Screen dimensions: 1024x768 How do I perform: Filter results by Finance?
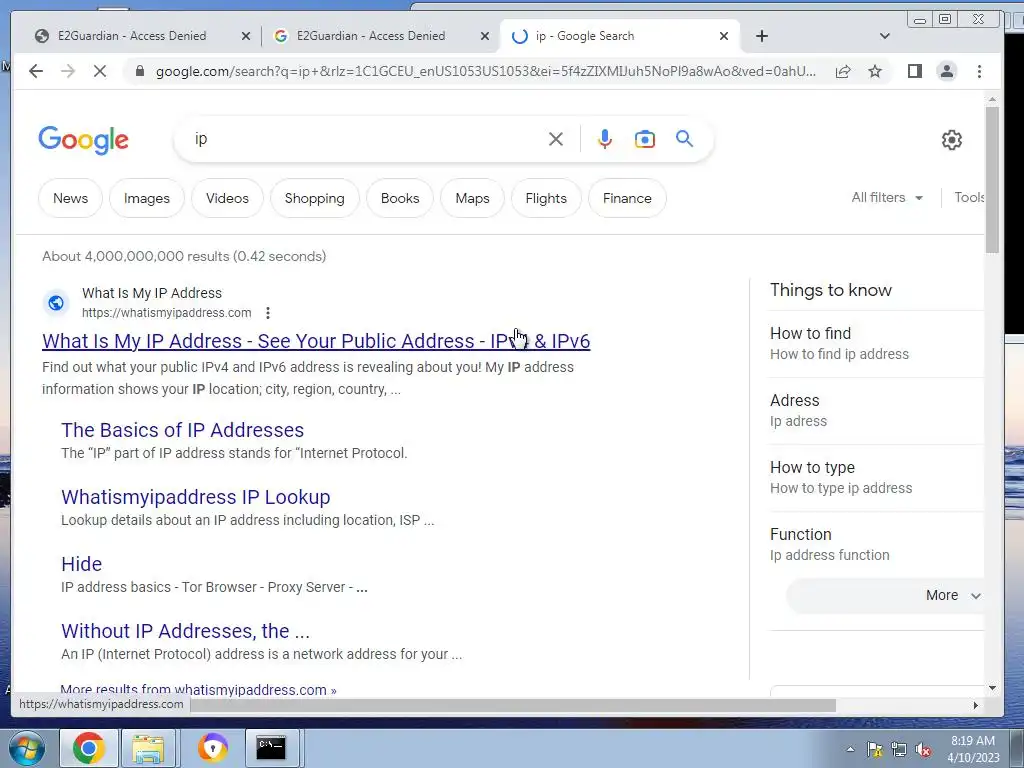627,198
